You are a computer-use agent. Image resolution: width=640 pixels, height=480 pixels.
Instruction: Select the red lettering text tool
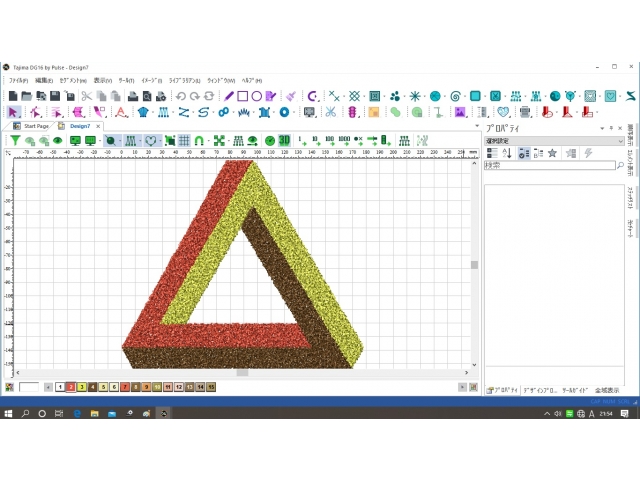pyautogui.click(x=121, y=112)
